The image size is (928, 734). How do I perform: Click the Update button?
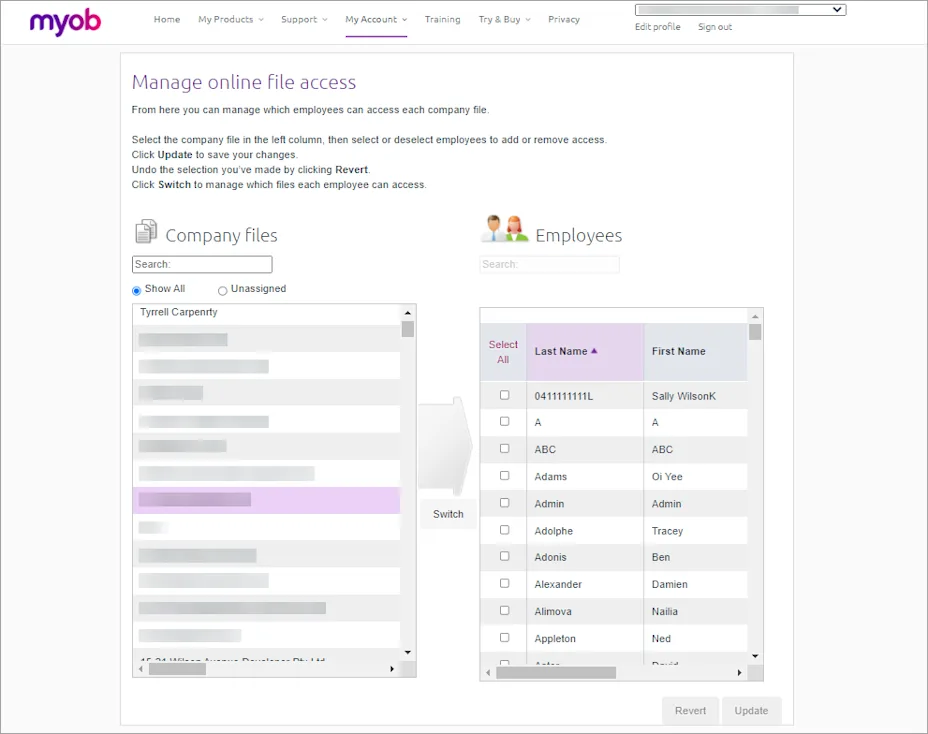[x=751, y=711]
